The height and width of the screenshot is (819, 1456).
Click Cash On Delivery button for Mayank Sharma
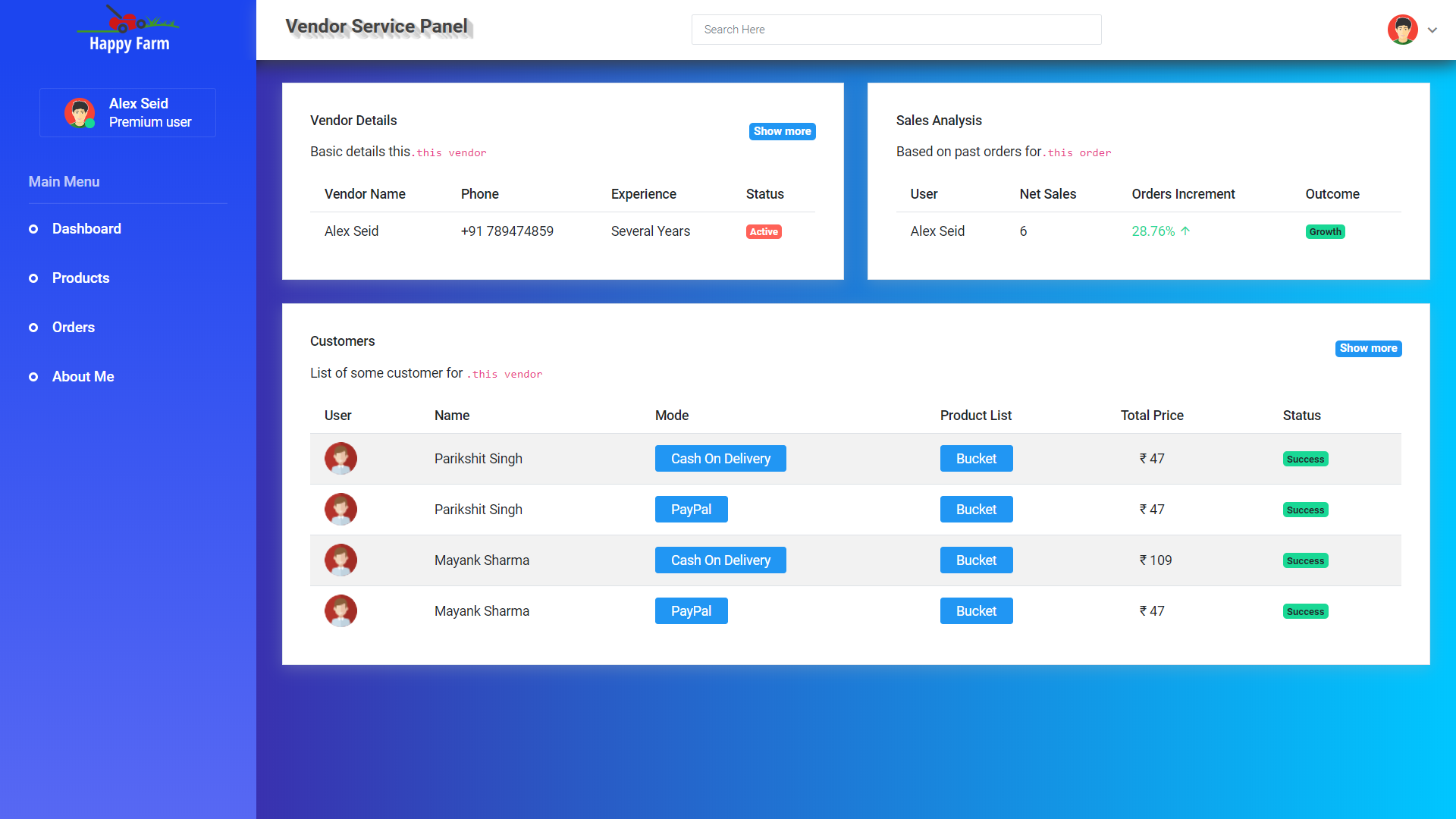coord(720,560)
